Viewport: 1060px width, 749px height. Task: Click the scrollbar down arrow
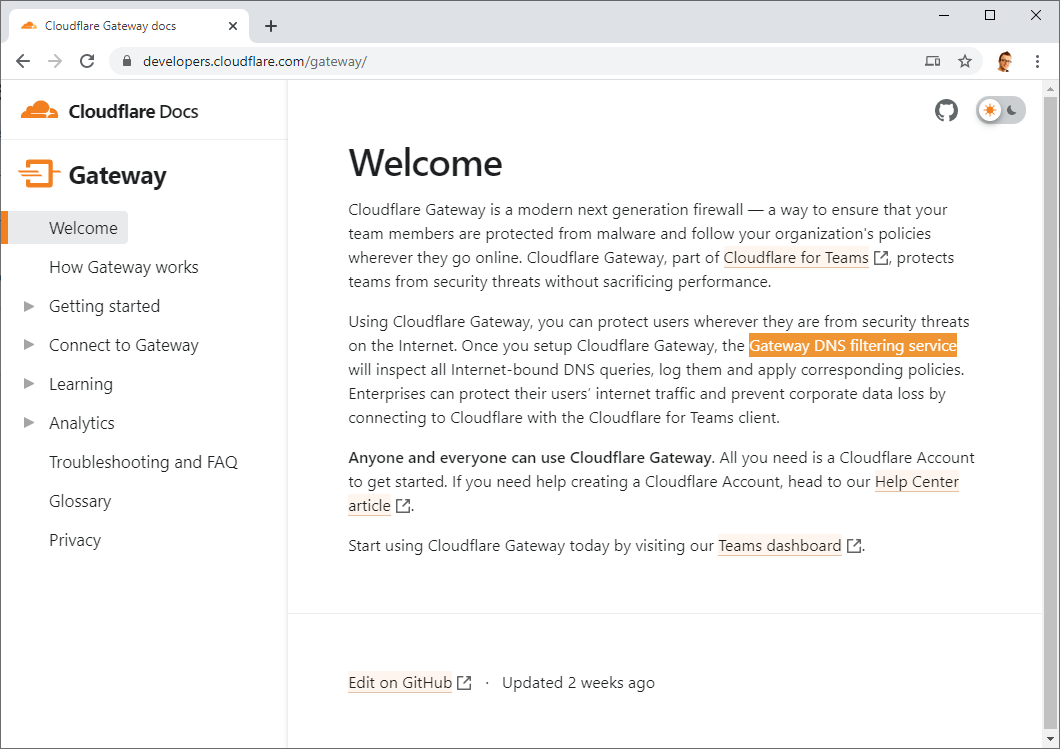pyautogui.click(x=1050, y=739)
